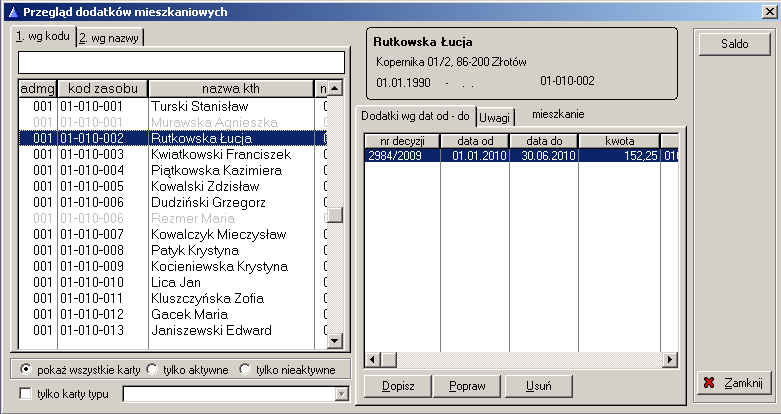Select the row 'Dudziński Grzegorz'
The height and width of the screenshot is (414, 781).
click(173, 202)
